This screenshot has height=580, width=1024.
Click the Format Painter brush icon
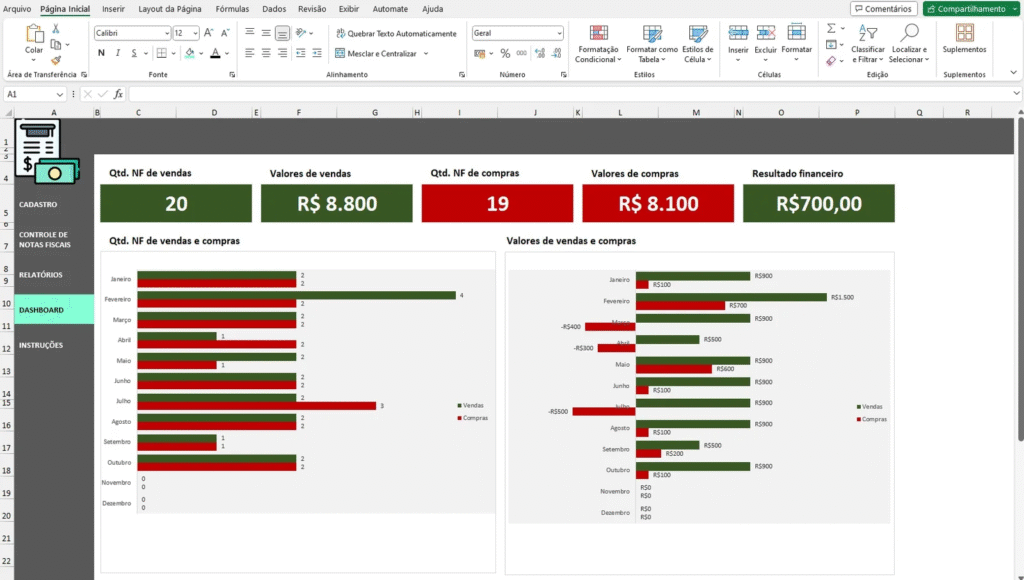(56, 60)
